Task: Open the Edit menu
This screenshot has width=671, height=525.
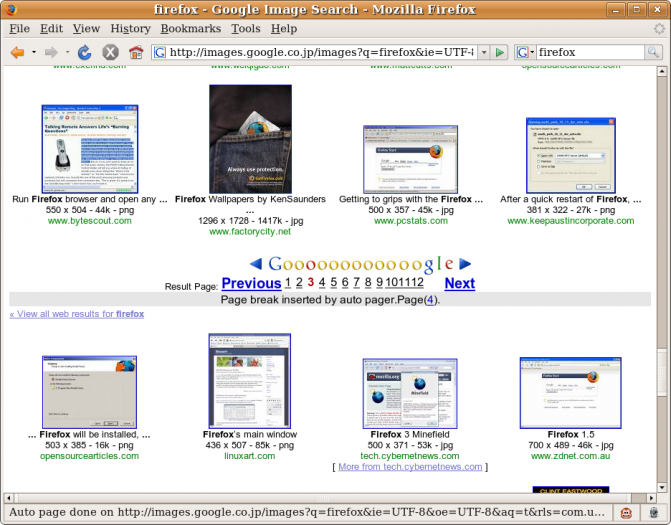Action: [x=51, y=29]
